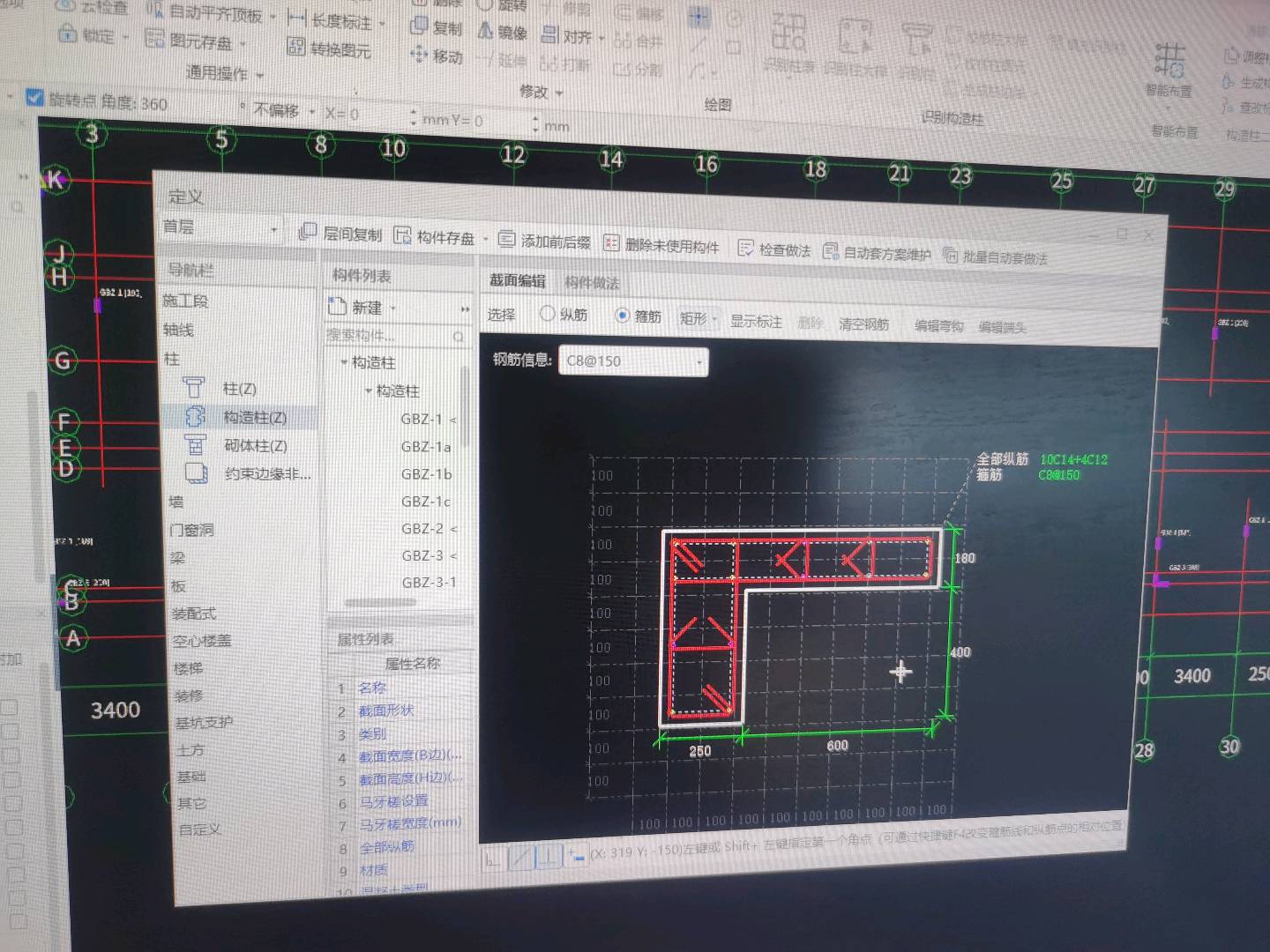Open the 墙 navigation category
The height and width of the screenshot is (952, 1270).
pos(176,501)
